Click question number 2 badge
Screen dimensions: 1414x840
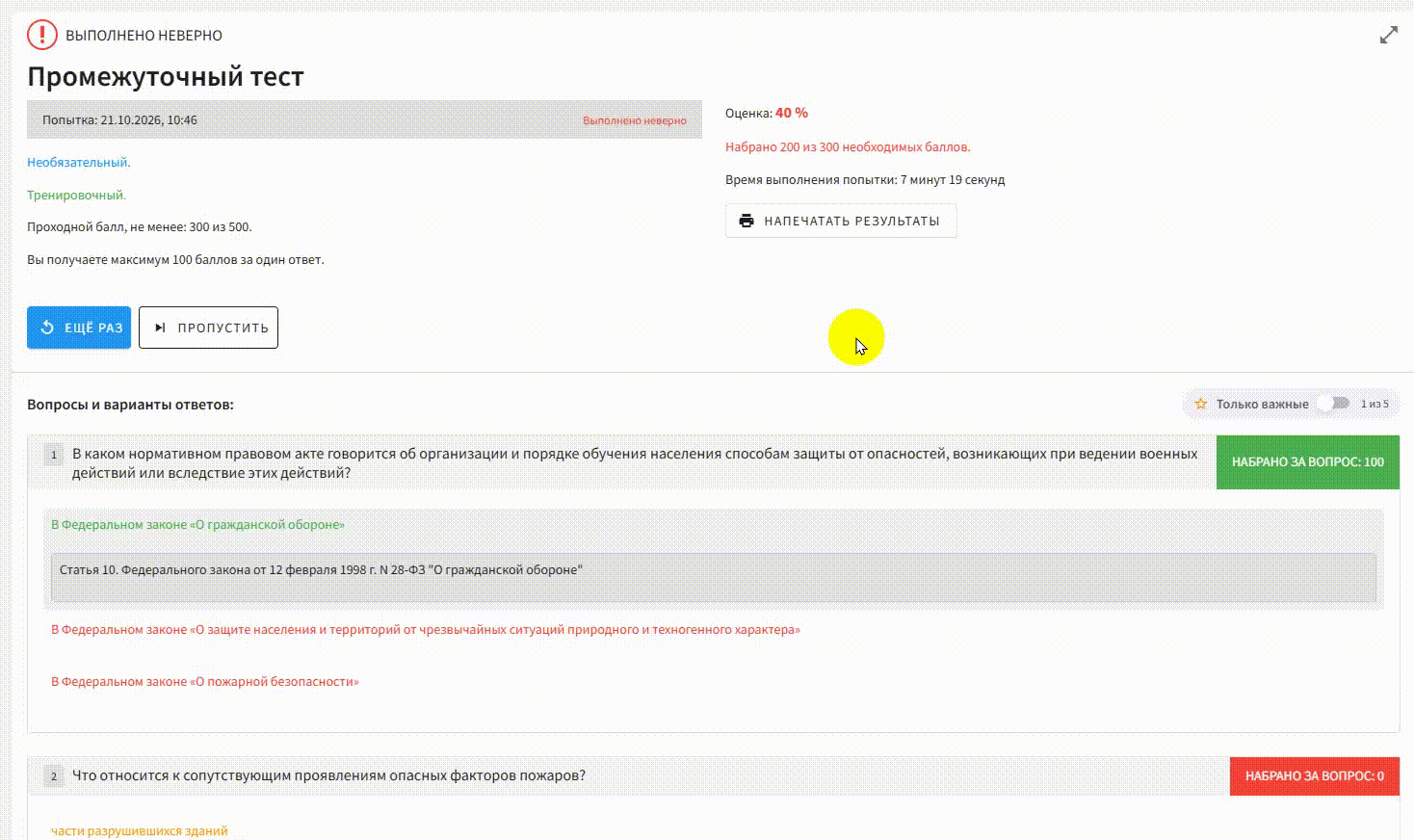click(x=54, y=776)
